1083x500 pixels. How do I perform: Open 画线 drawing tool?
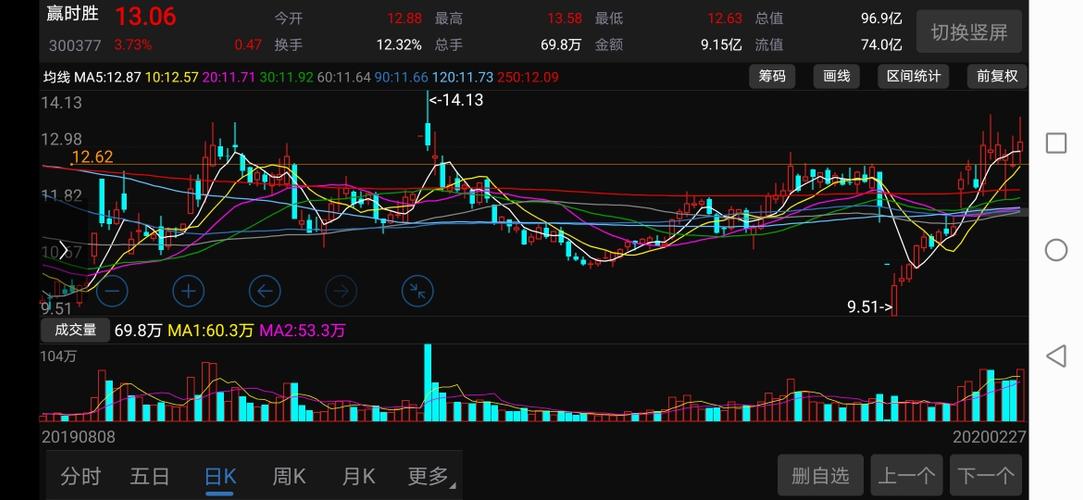(836, 77)
